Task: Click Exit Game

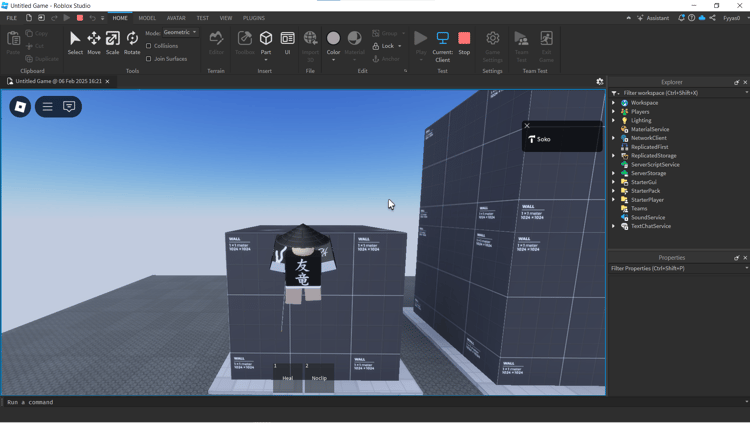Action: point(546,46)
